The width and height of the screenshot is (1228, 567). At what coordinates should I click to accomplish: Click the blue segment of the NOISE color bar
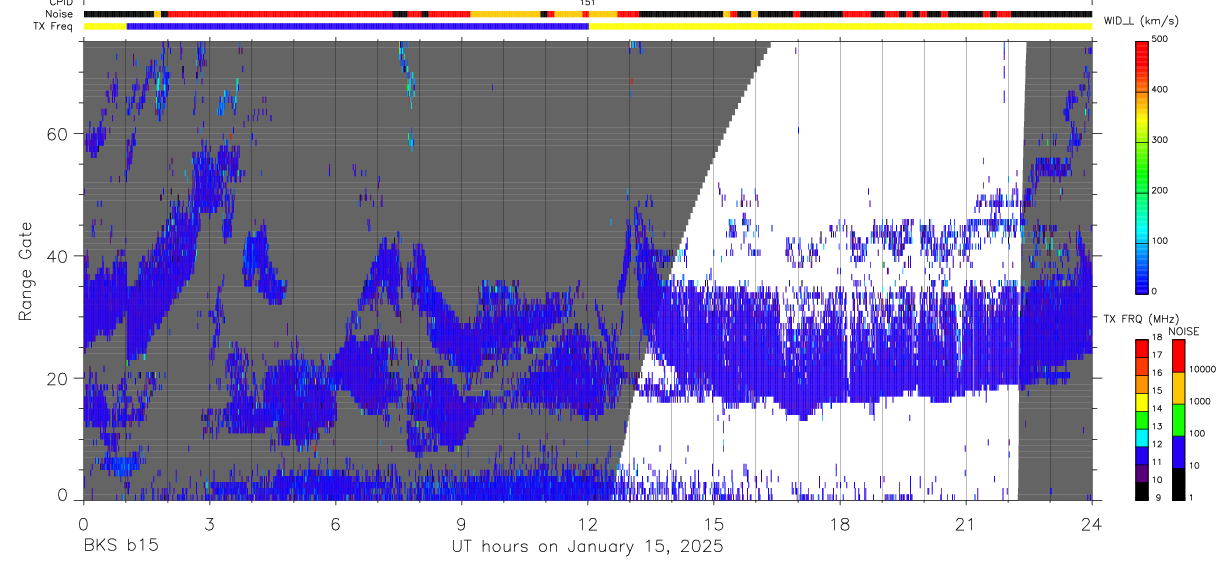coord(1179,452)
